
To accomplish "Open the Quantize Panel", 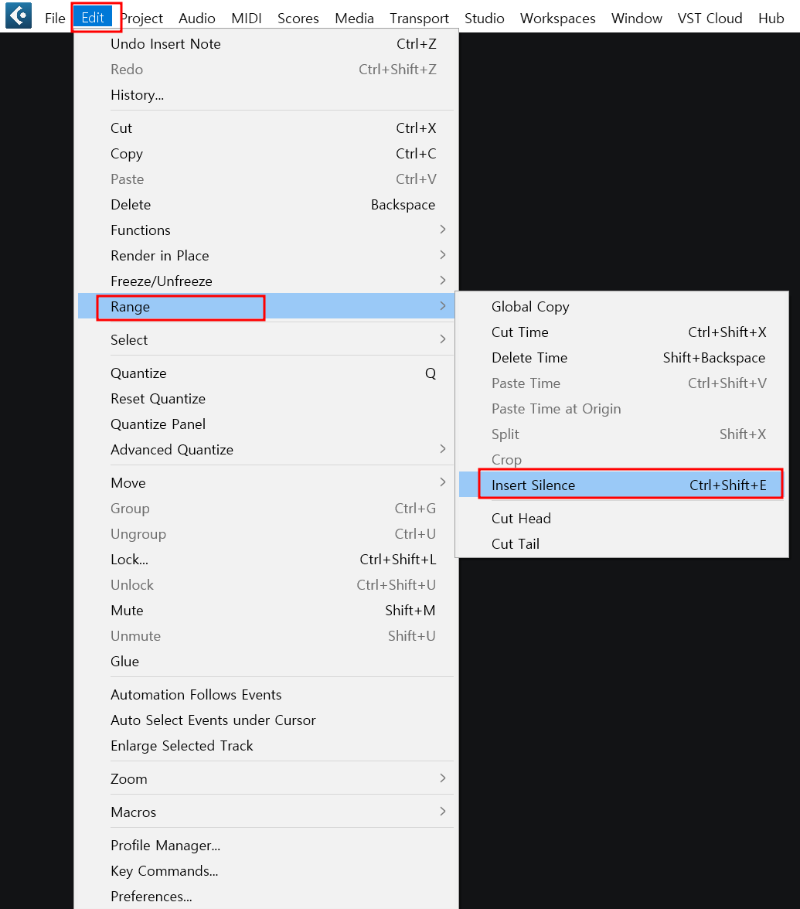I will point(267,424).
